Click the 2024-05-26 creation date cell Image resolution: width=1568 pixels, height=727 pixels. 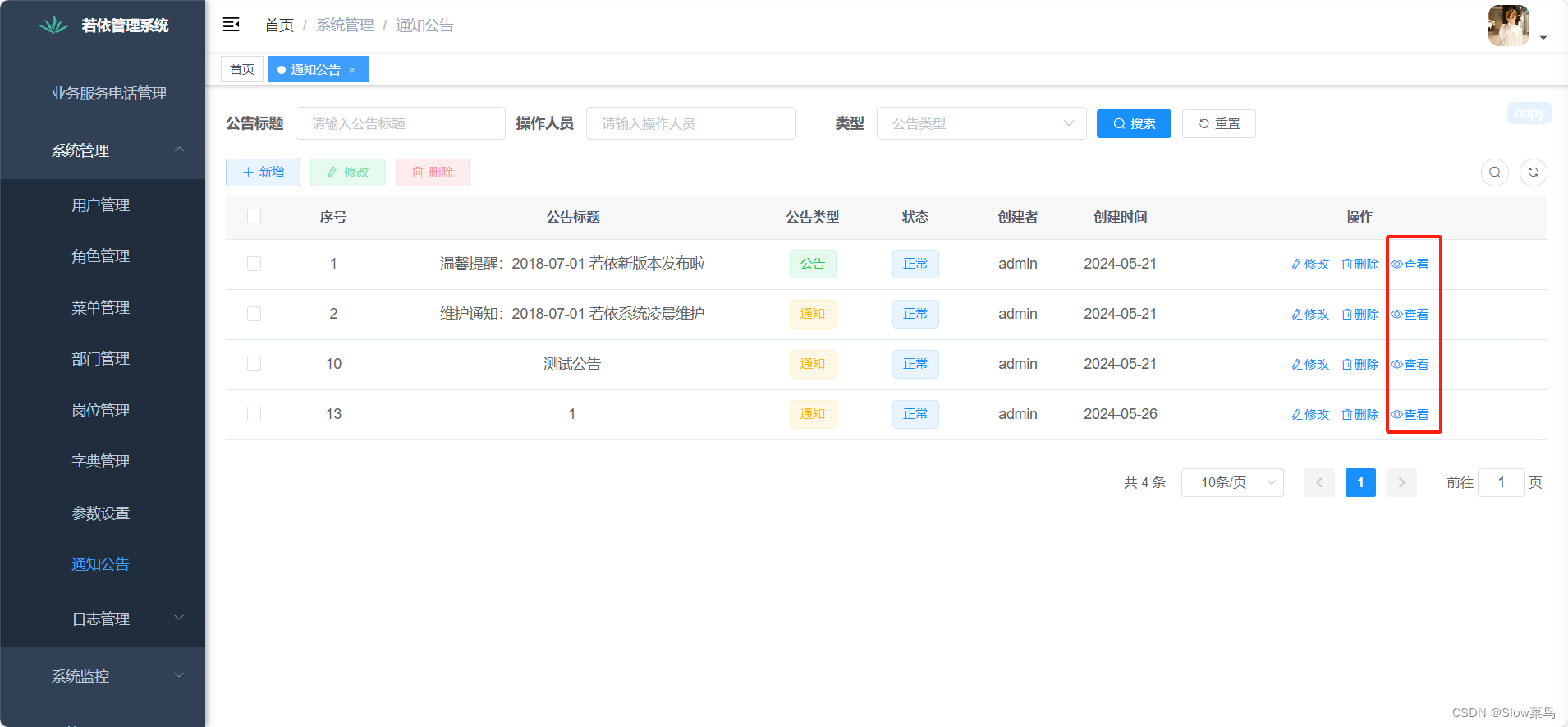coord(1121,414)
